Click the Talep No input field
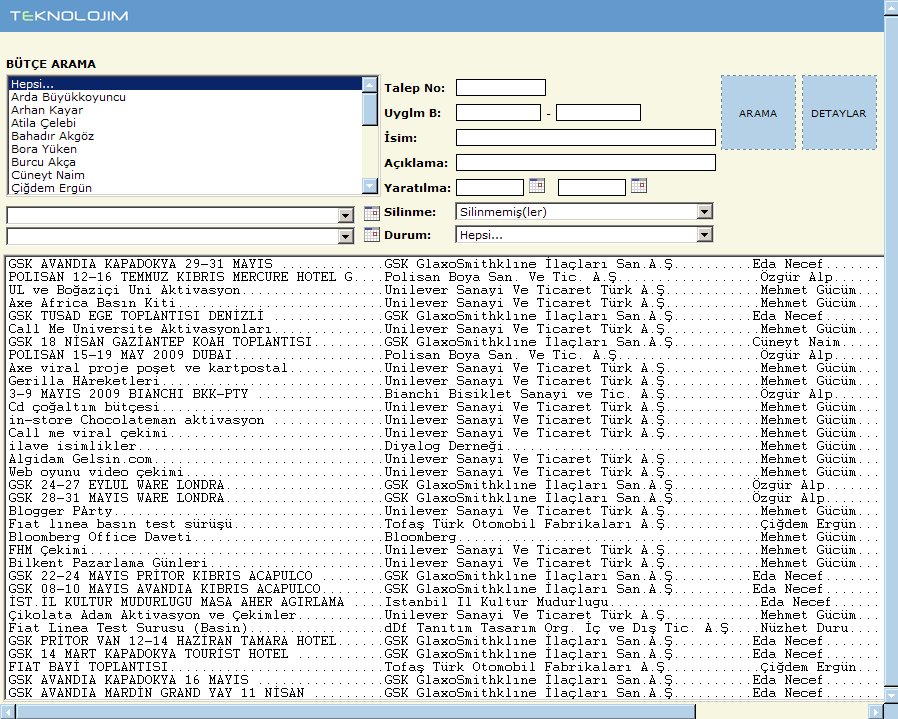 pos(501,88)
